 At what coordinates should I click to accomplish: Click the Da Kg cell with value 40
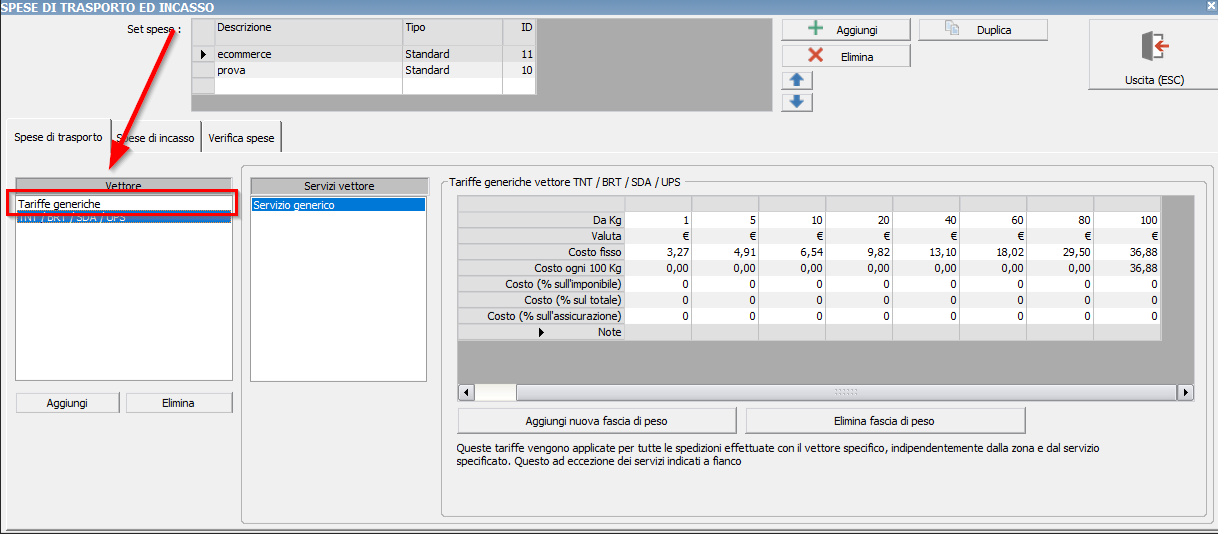[926, 219]
